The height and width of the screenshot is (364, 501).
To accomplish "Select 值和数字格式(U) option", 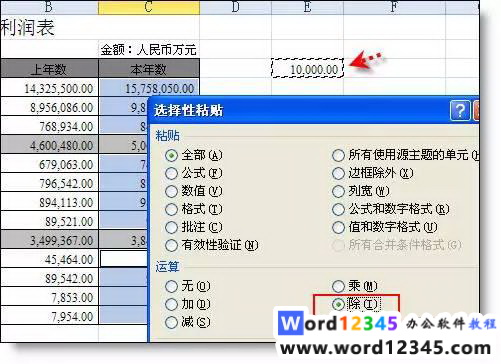I will click(x=385, y=227).
